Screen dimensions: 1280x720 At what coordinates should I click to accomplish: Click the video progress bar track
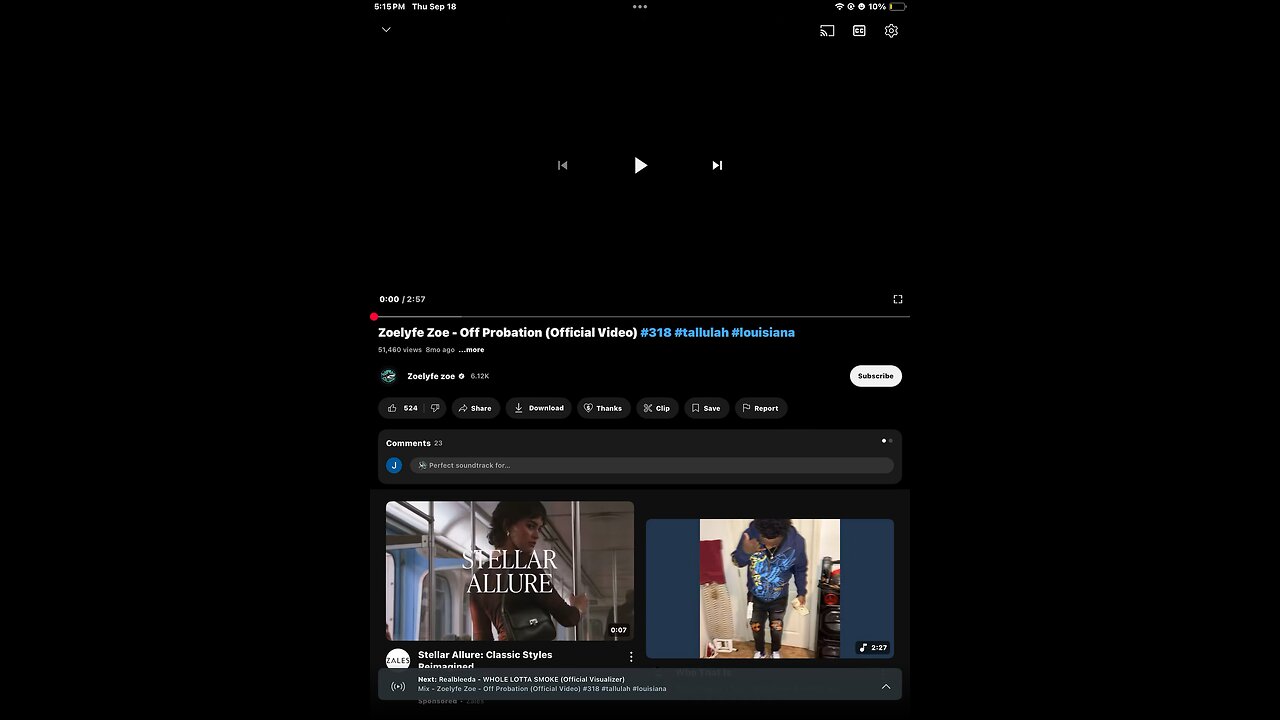[x=640, y=316]
